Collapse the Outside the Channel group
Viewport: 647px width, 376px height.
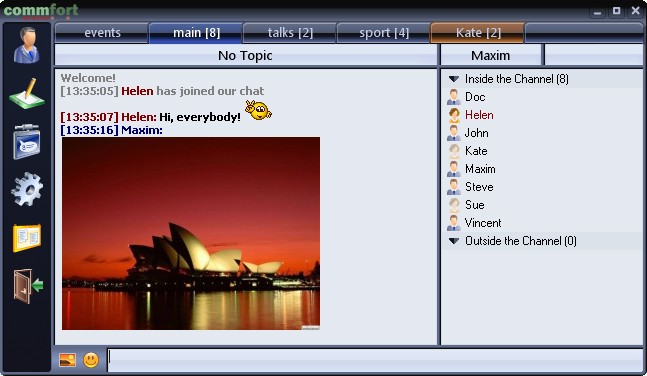point(454,241)
